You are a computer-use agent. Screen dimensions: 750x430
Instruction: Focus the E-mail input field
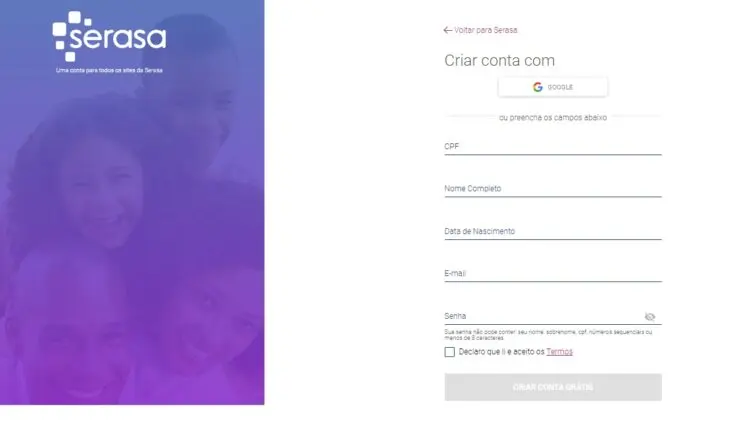tap(552, 273)
